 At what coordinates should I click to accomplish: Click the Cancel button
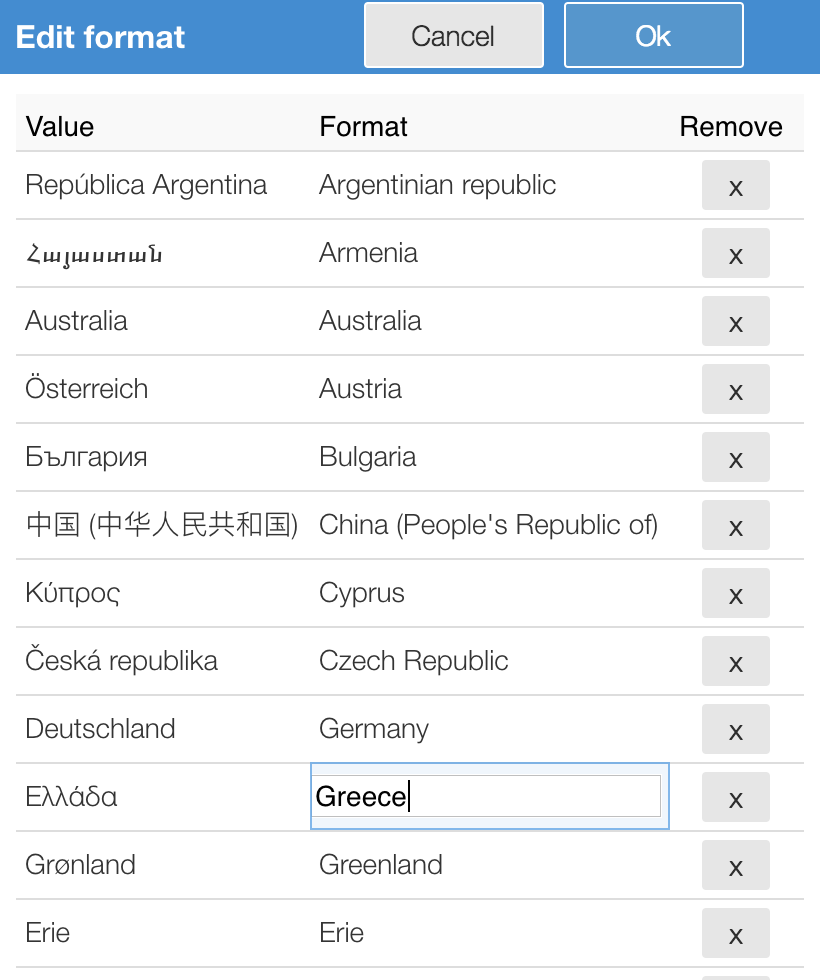453,36
